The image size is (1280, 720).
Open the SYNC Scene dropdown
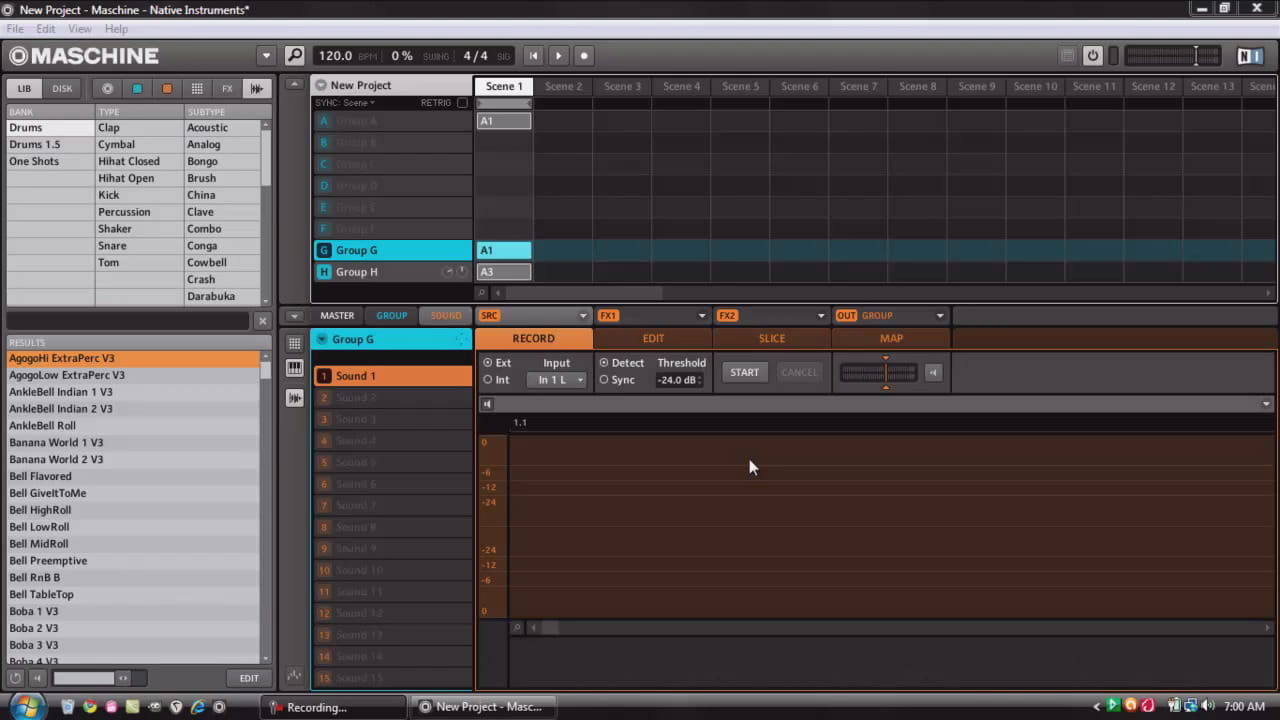tap(345, 103)
